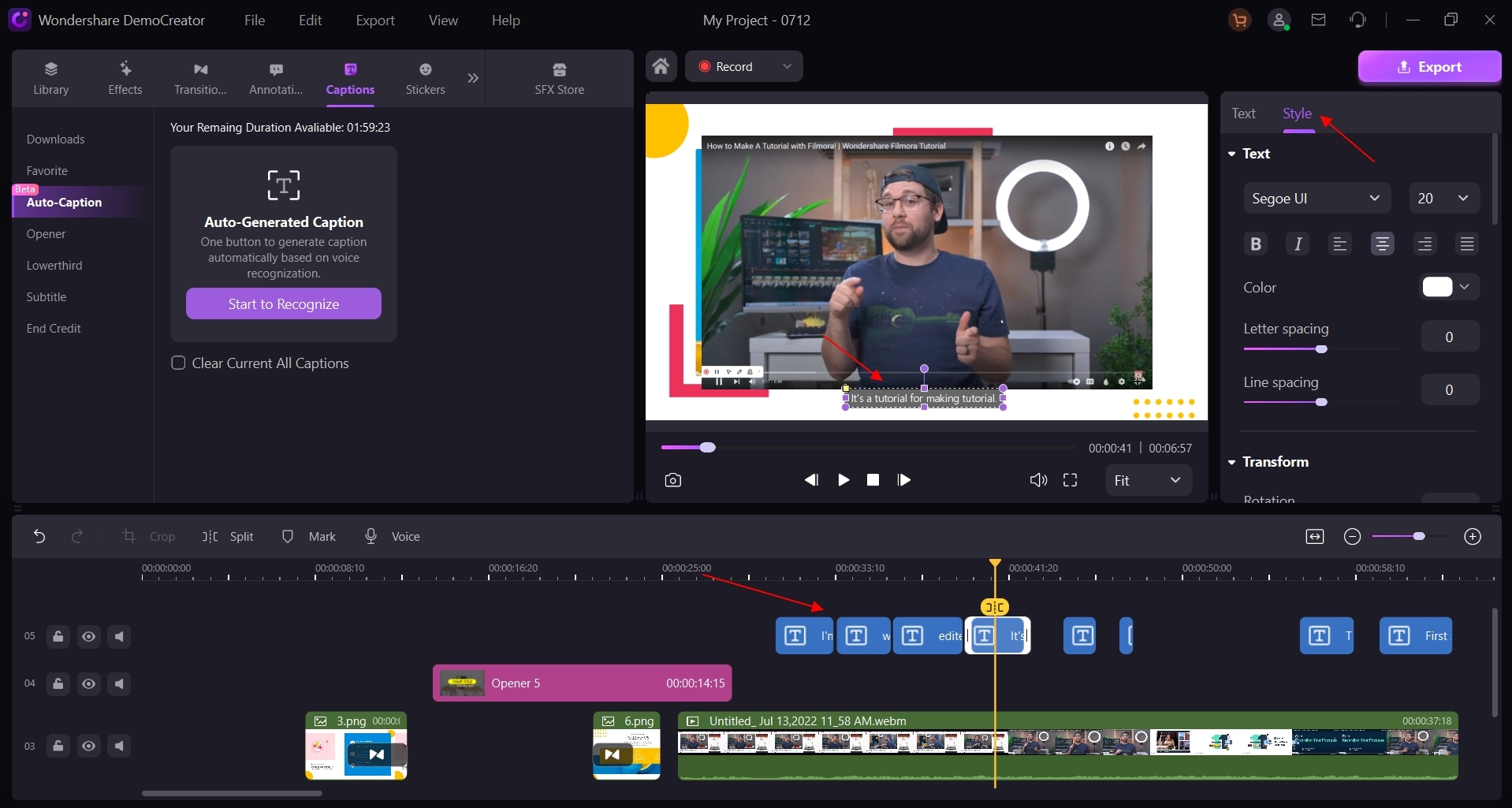Open the Export menu

coord(375,20)
